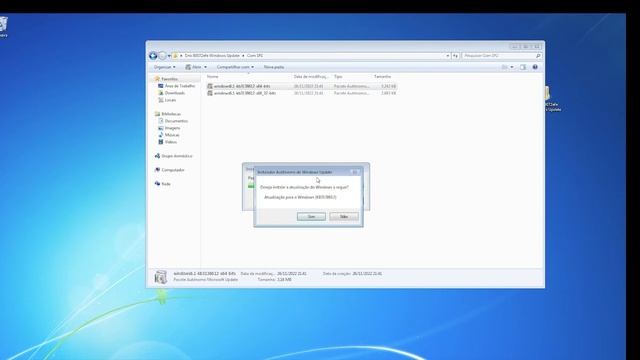Viewport: 640px width, 360px height.
Task: Click the Windows Update folder icon on the desktop
Action: pyautogui.click(x=547, y=94)
